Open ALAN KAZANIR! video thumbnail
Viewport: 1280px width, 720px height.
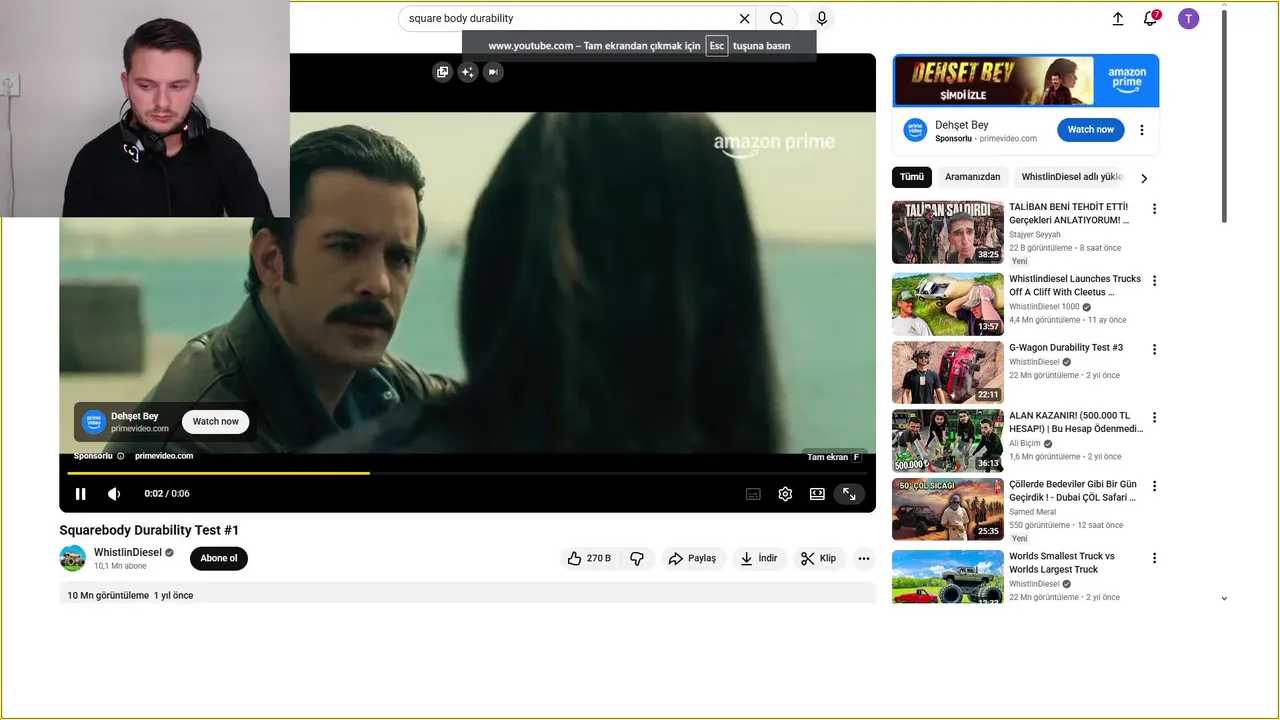948,440
